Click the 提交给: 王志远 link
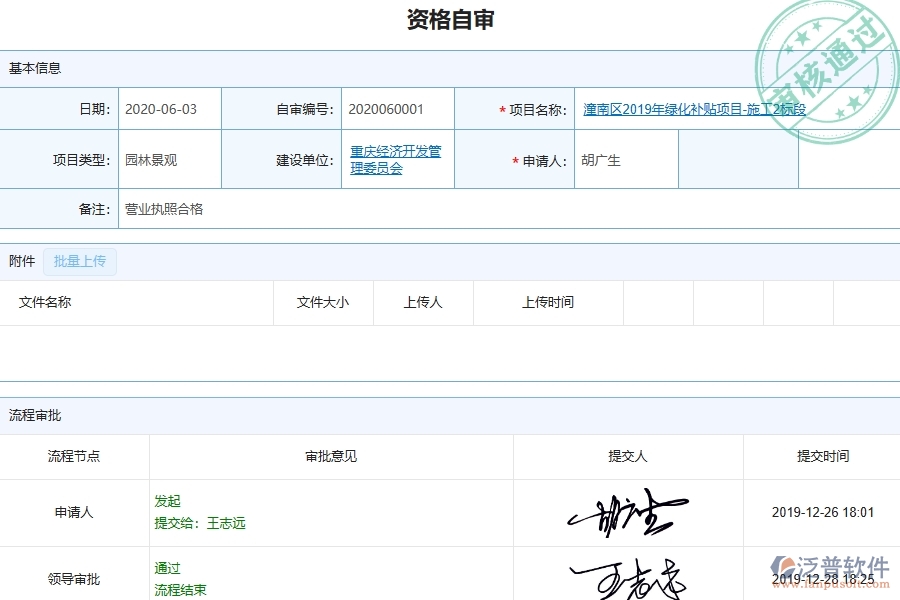 (x=202, y=522)
